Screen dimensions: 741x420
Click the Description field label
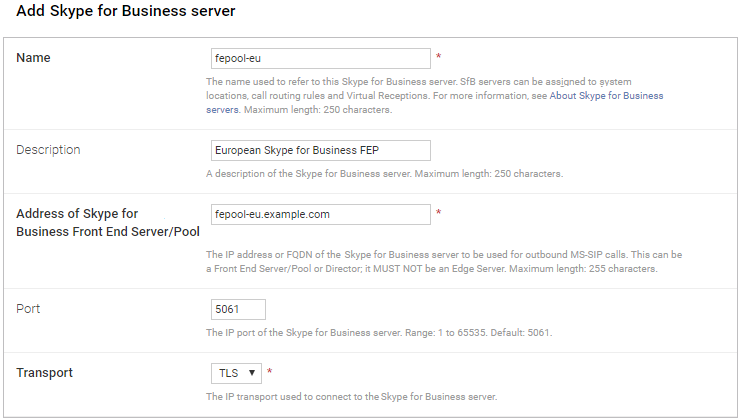[49, 150]
